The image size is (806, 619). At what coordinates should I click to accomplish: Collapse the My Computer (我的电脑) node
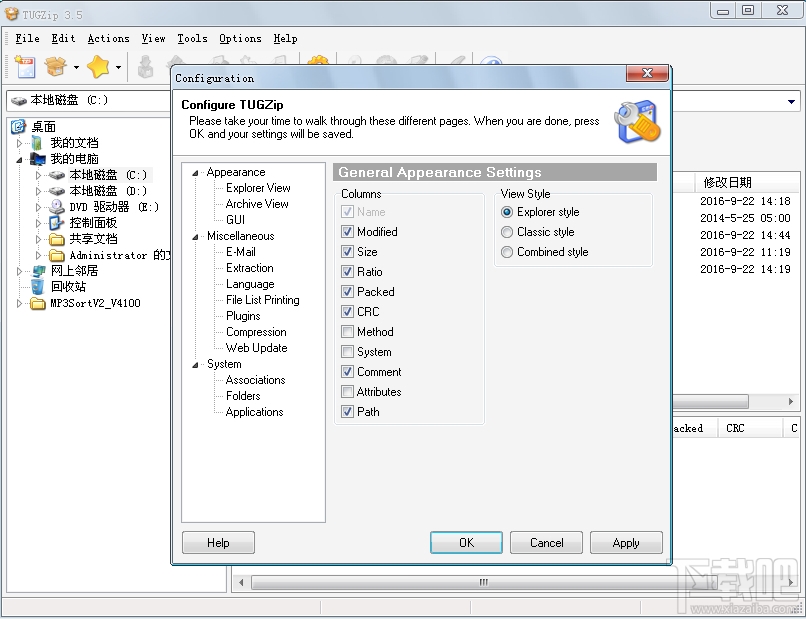click(x=19, y=160)
